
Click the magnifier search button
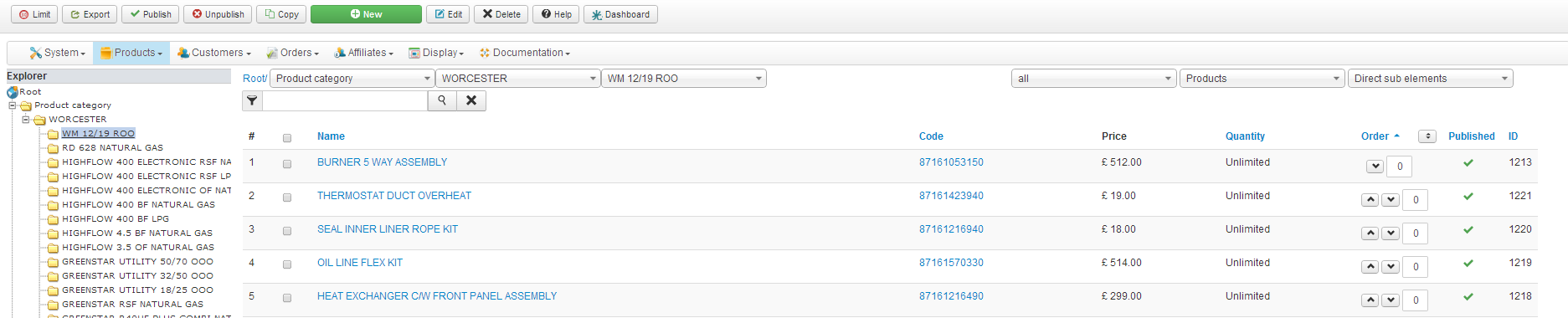(x=442, y=100)
